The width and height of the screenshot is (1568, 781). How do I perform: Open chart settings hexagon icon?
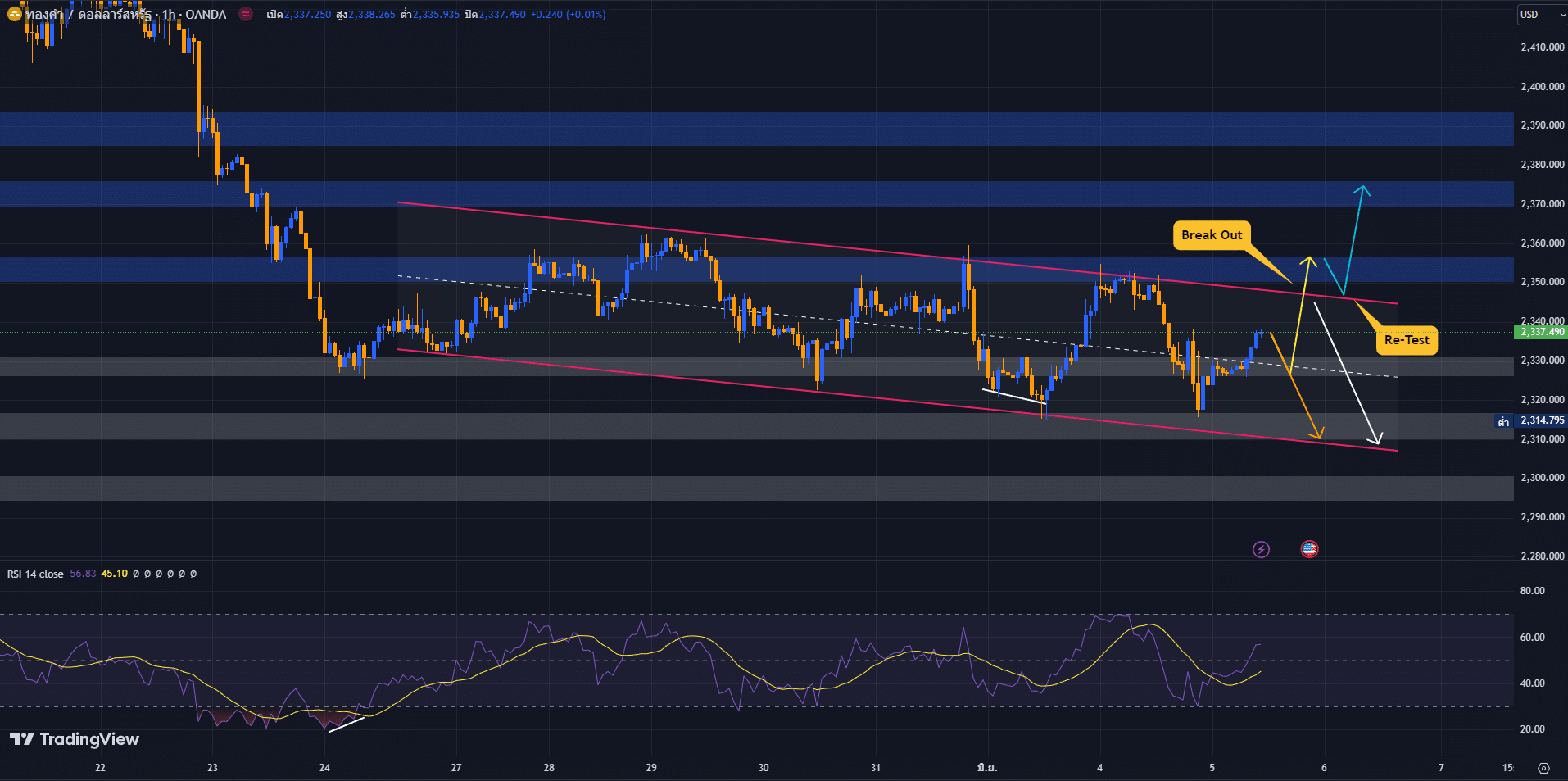tap(1543, 768)
